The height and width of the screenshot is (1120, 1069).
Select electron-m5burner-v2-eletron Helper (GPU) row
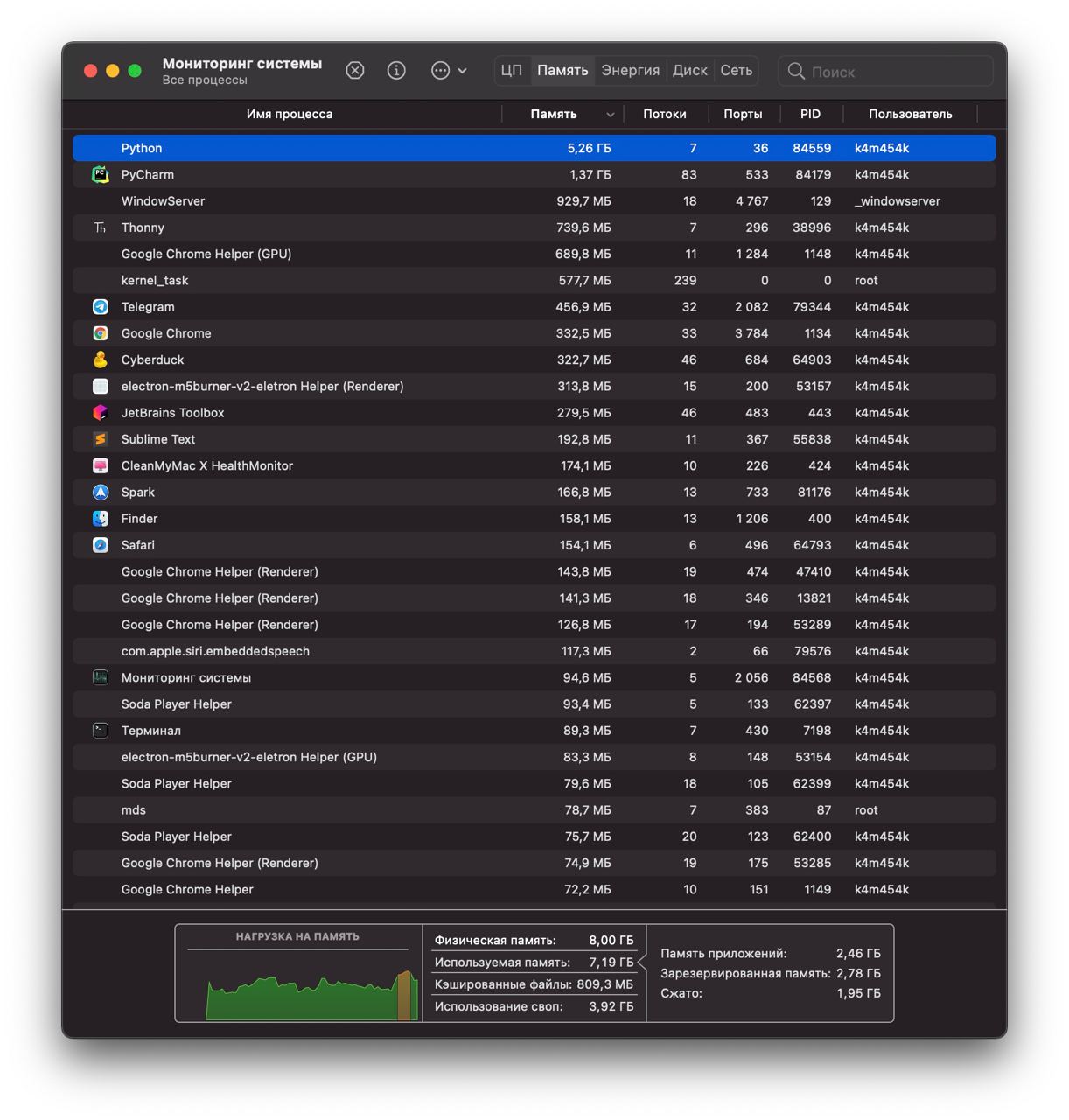point(534,757)
